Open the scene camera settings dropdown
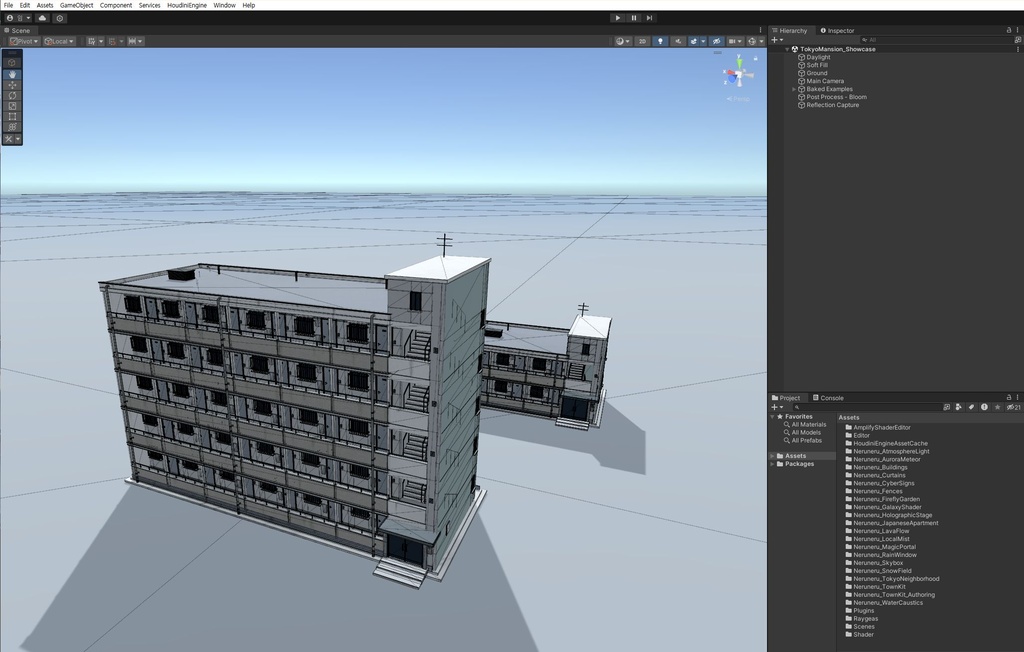Image resolution: width=1024 pixels, height=652 pixels. click(737, 41)
